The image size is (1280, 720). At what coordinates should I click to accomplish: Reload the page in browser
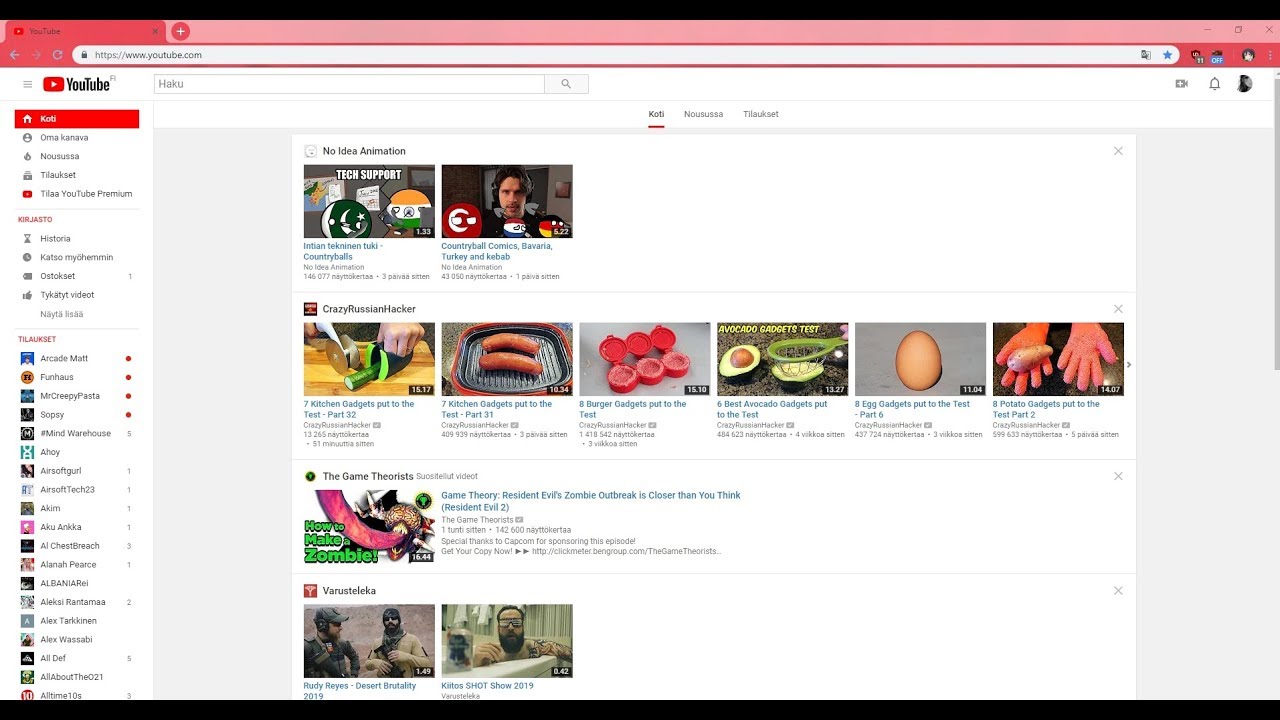coord(58,55)
